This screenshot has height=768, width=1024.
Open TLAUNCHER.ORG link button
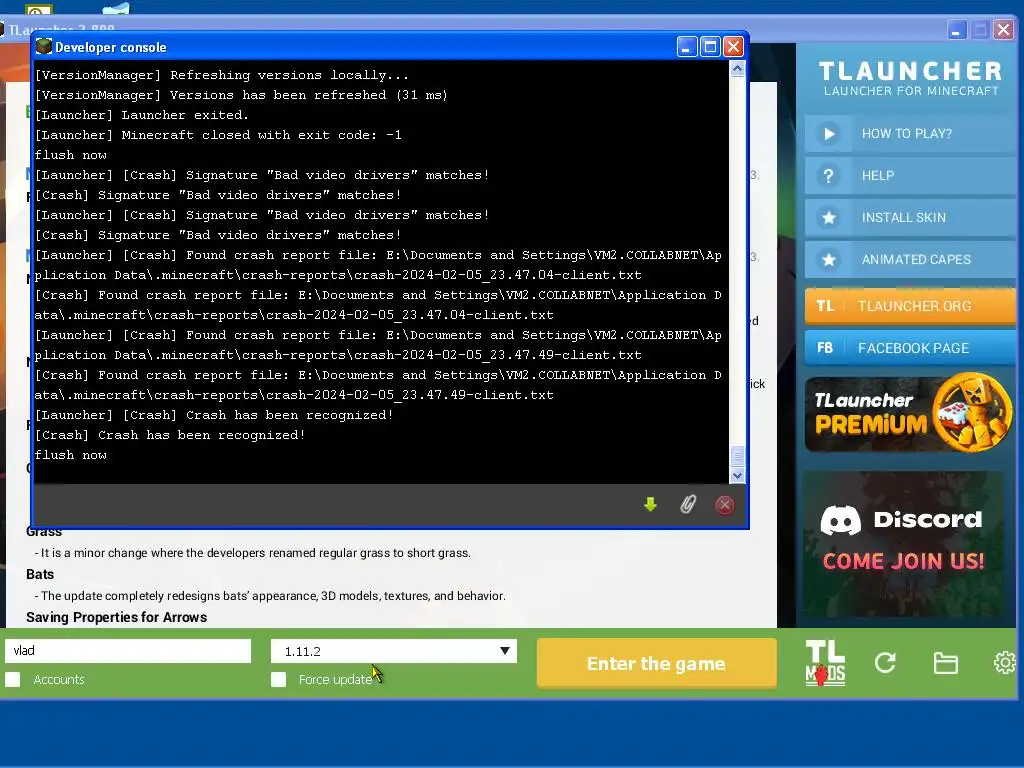pos(910,306)
